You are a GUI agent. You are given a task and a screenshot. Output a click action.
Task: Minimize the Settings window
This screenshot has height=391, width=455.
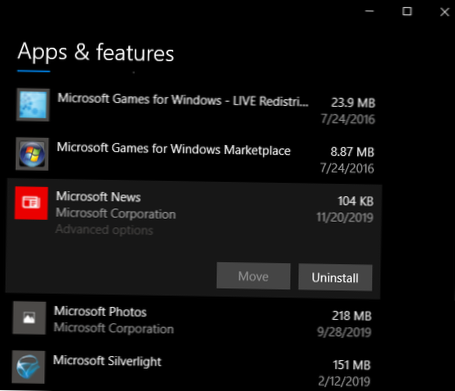tap(369, 11)
